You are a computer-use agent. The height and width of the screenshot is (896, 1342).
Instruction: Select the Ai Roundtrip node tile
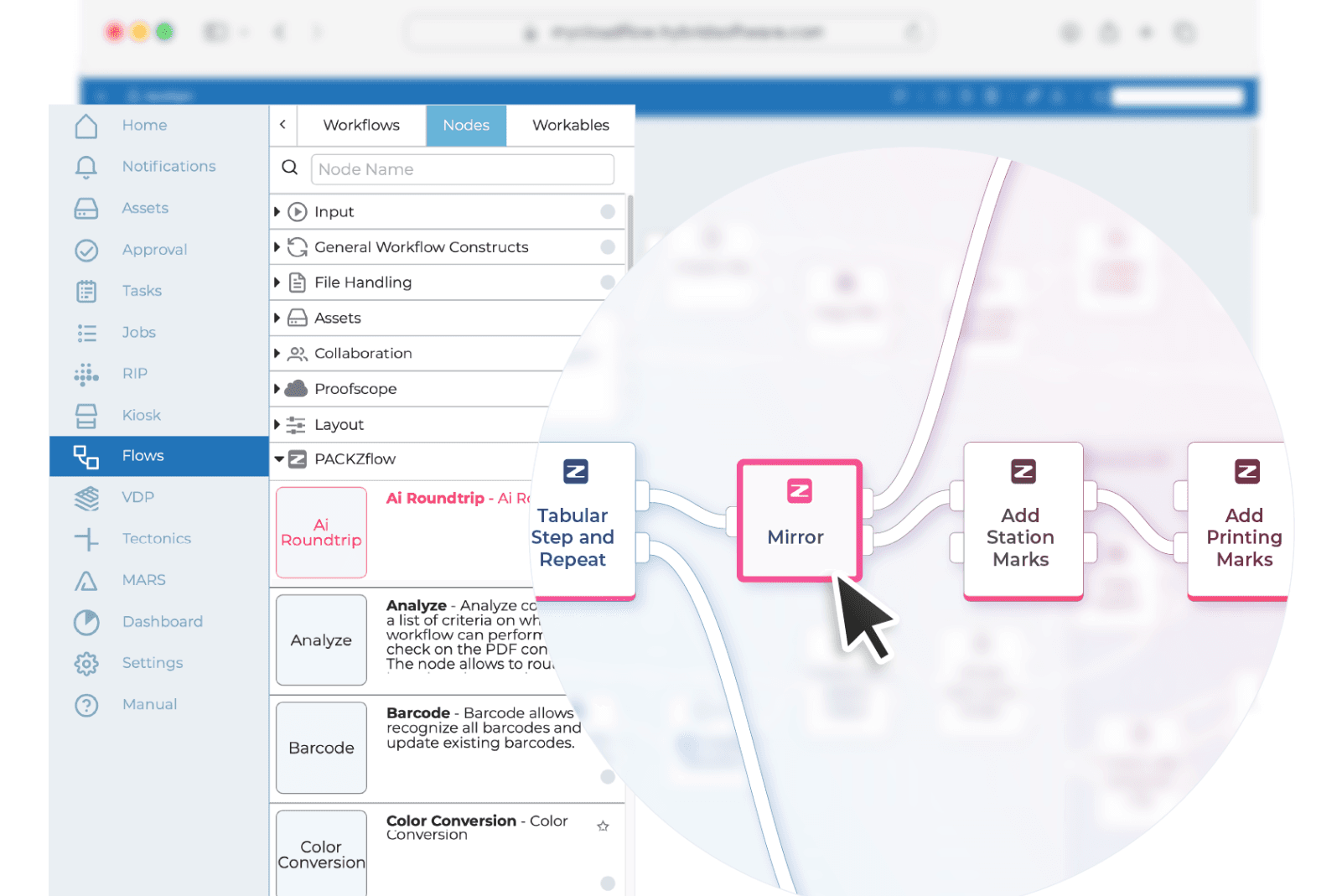[321, 533]
